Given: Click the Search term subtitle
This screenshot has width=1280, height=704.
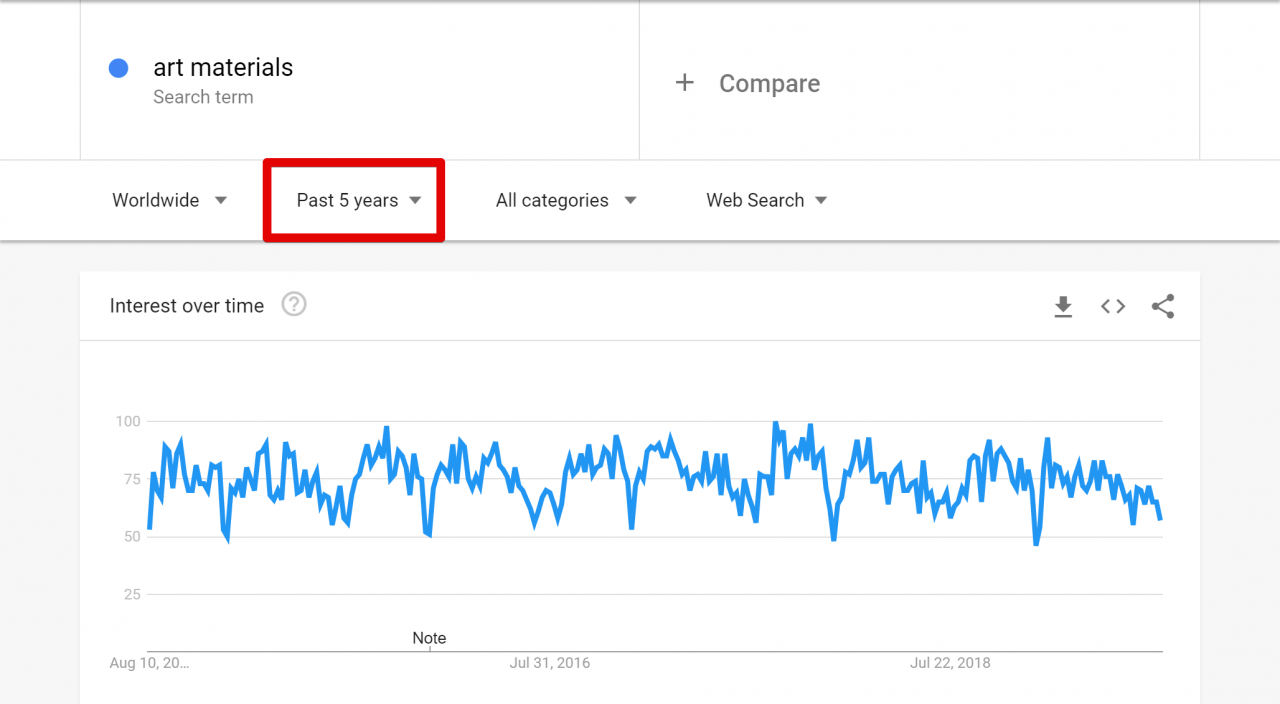Looking at the screenshot, I should (x=203, y=97).
